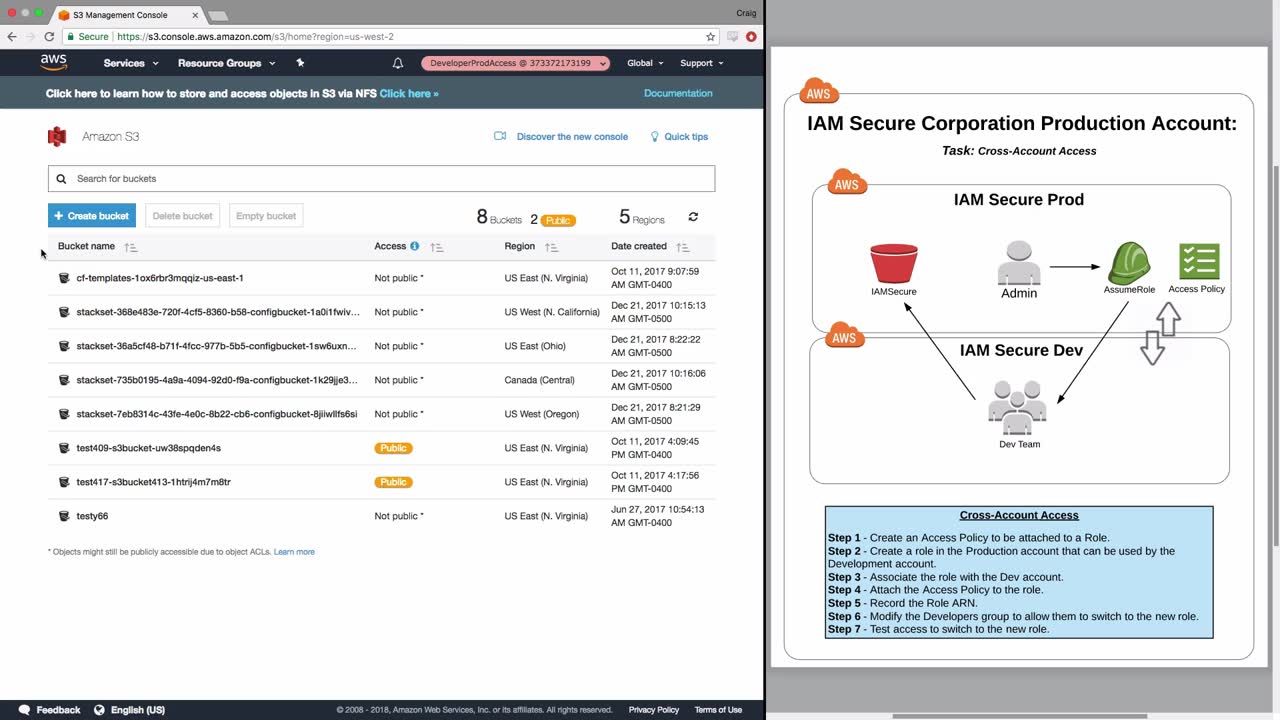Sort buckets by Region
This screenshot has width=1280, height=720.
[551, 247]
